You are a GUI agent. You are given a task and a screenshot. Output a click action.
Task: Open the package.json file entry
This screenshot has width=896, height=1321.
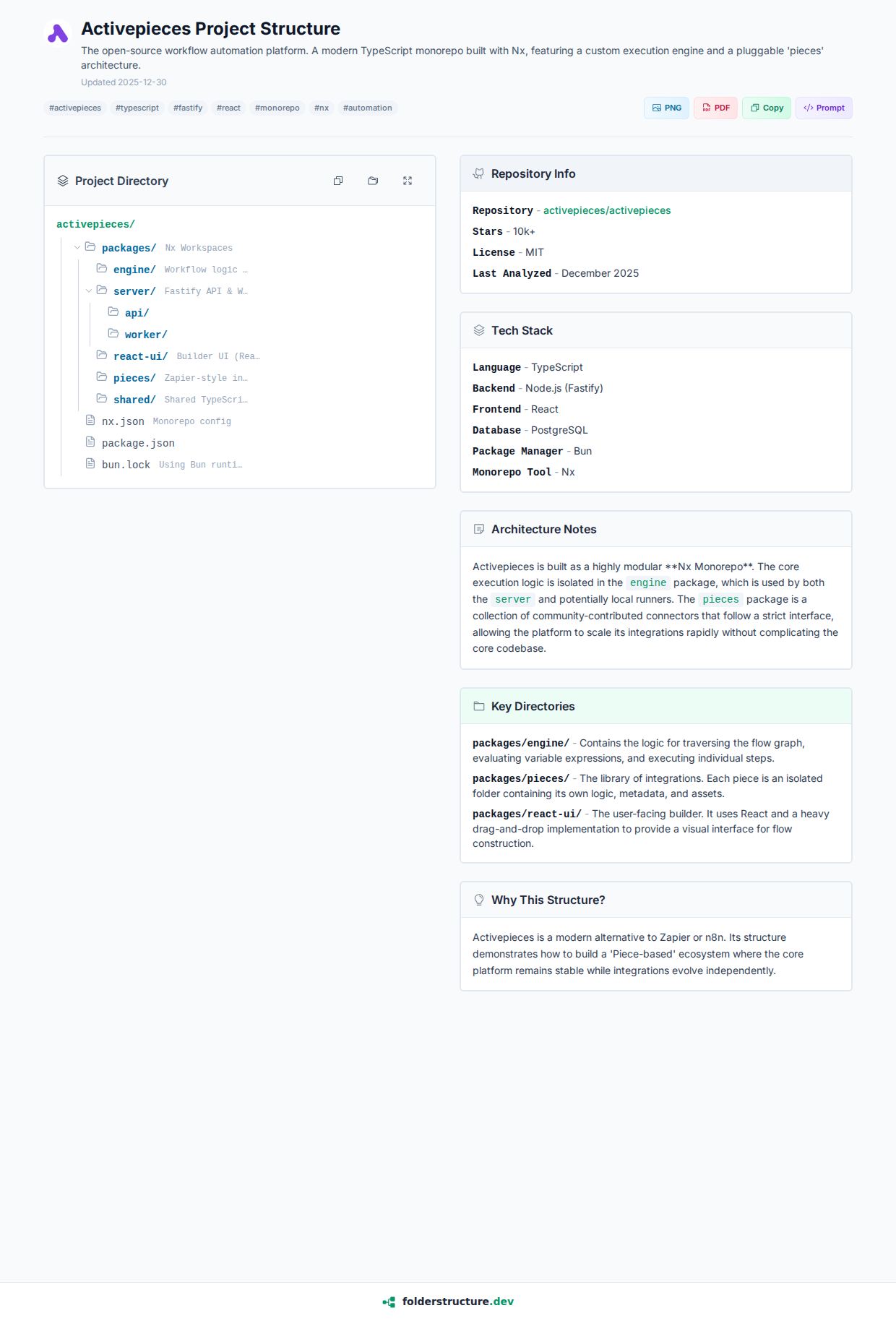click(138, 443)
